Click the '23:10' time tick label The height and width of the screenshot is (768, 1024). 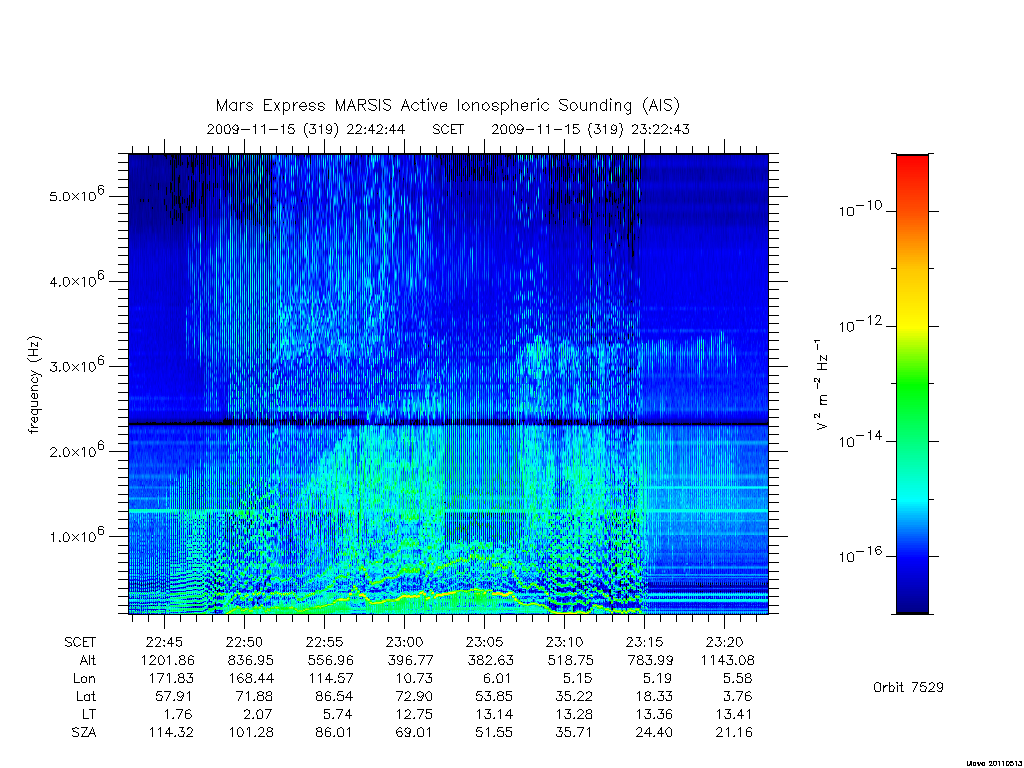pos(564,642)
